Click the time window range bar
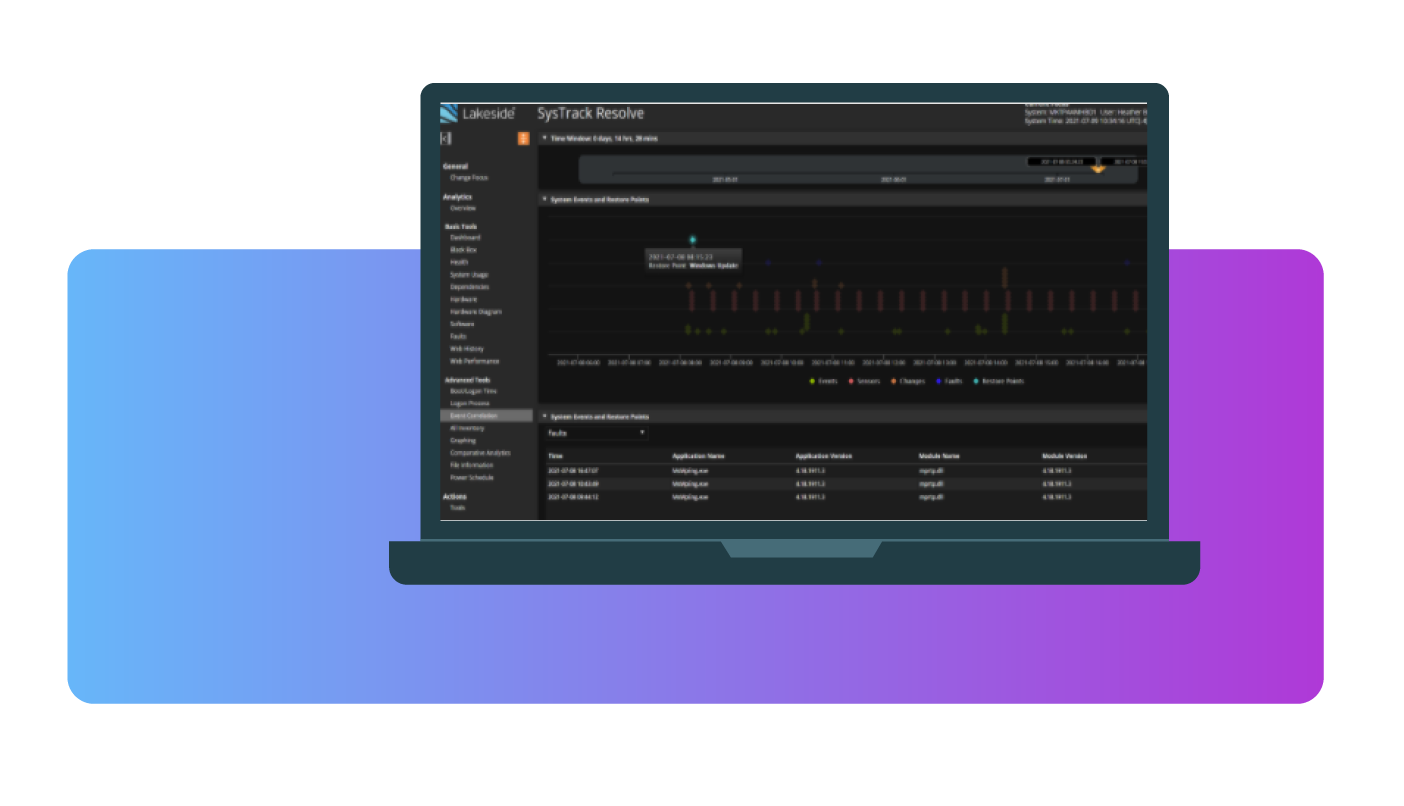This screenshot has height=806, width=1404. 858,169
